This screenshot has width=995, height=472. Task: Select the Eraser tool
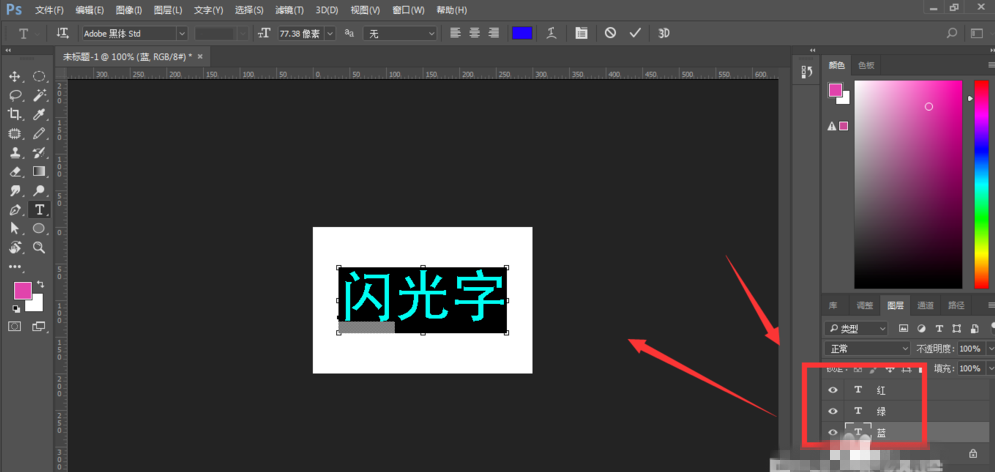(15, 172)
